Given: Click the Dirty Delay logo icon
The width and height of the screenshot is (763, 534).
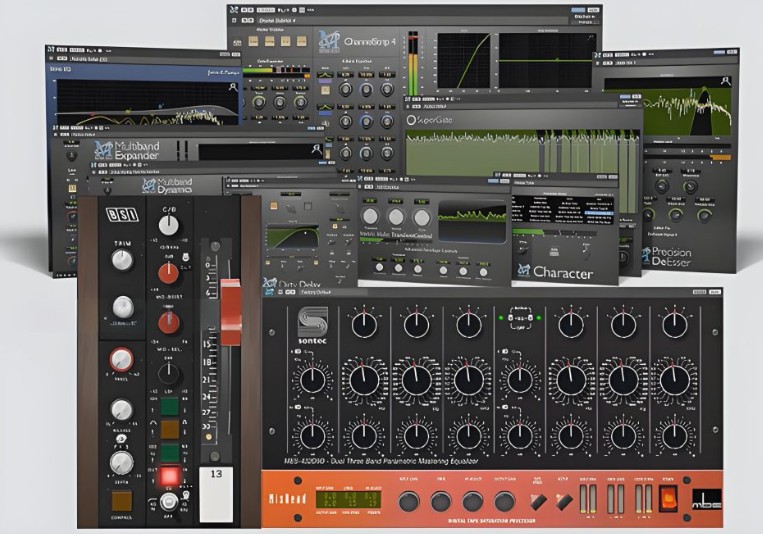Looking at the screenshot, I should tap(270, 284).
